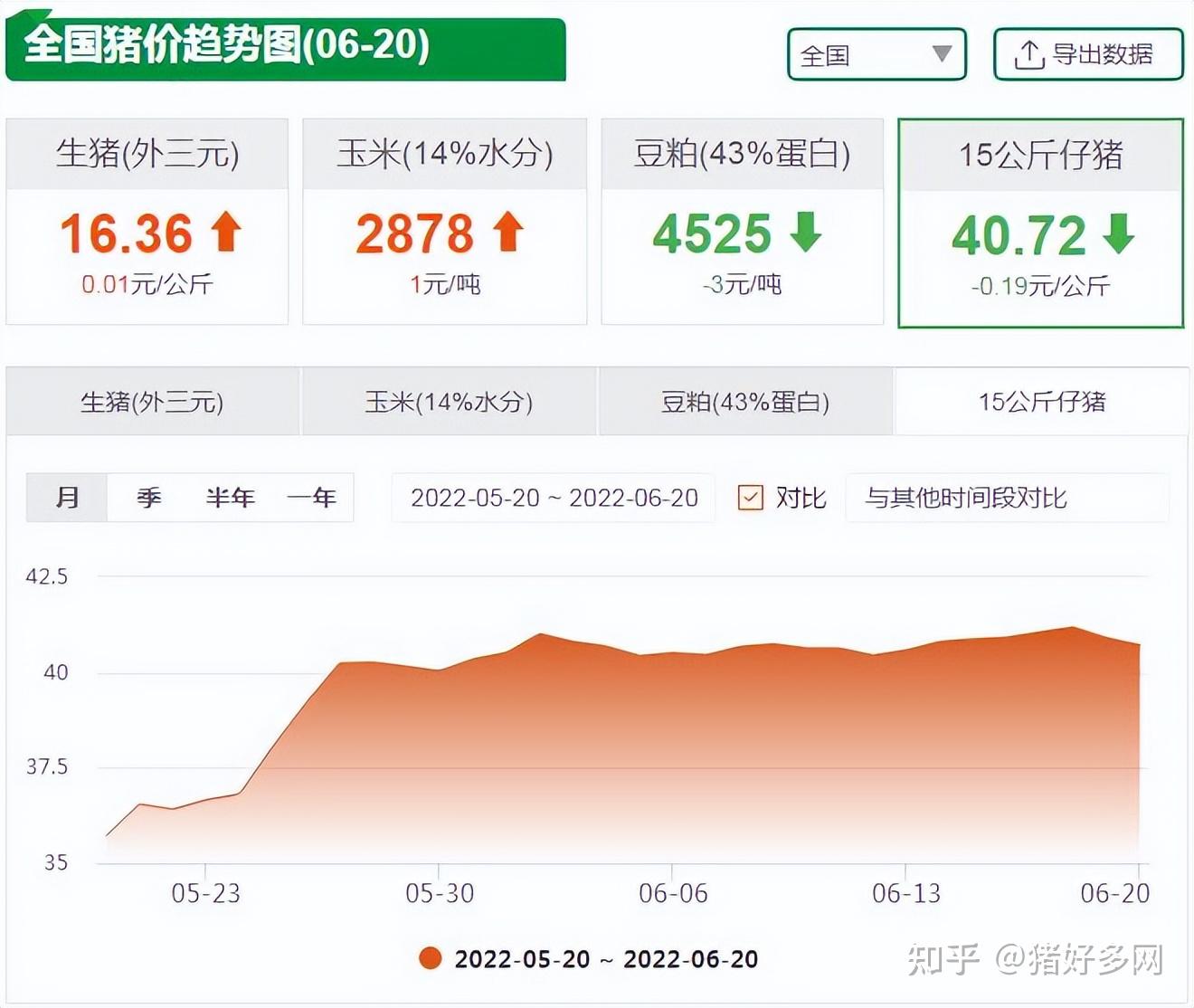Click the 06-06 x-axis label
Screen dimensions: 1194x1008
tap(673, 893)
